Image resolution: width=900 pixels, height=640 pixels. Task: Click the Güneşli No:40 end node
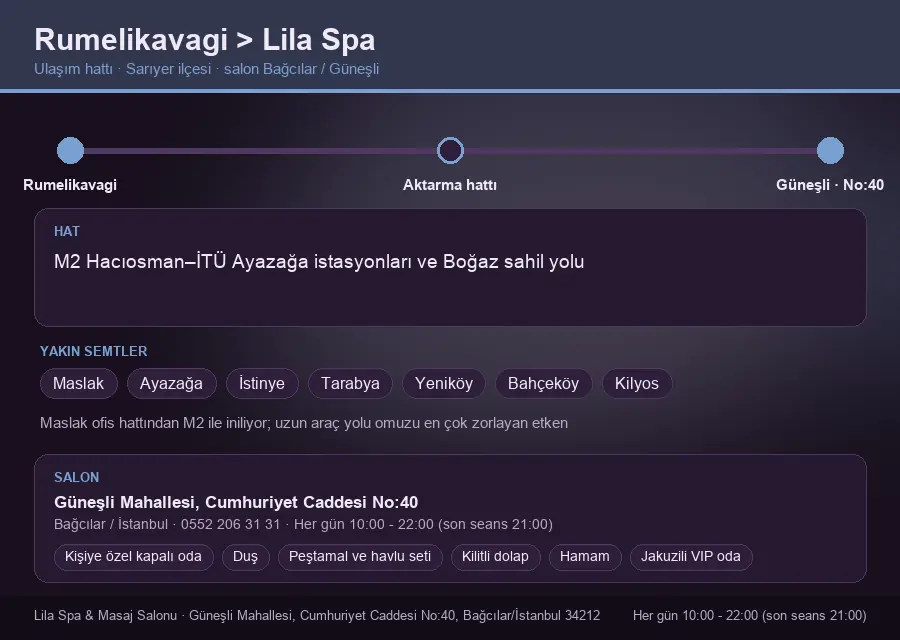(x=830, y=150)
